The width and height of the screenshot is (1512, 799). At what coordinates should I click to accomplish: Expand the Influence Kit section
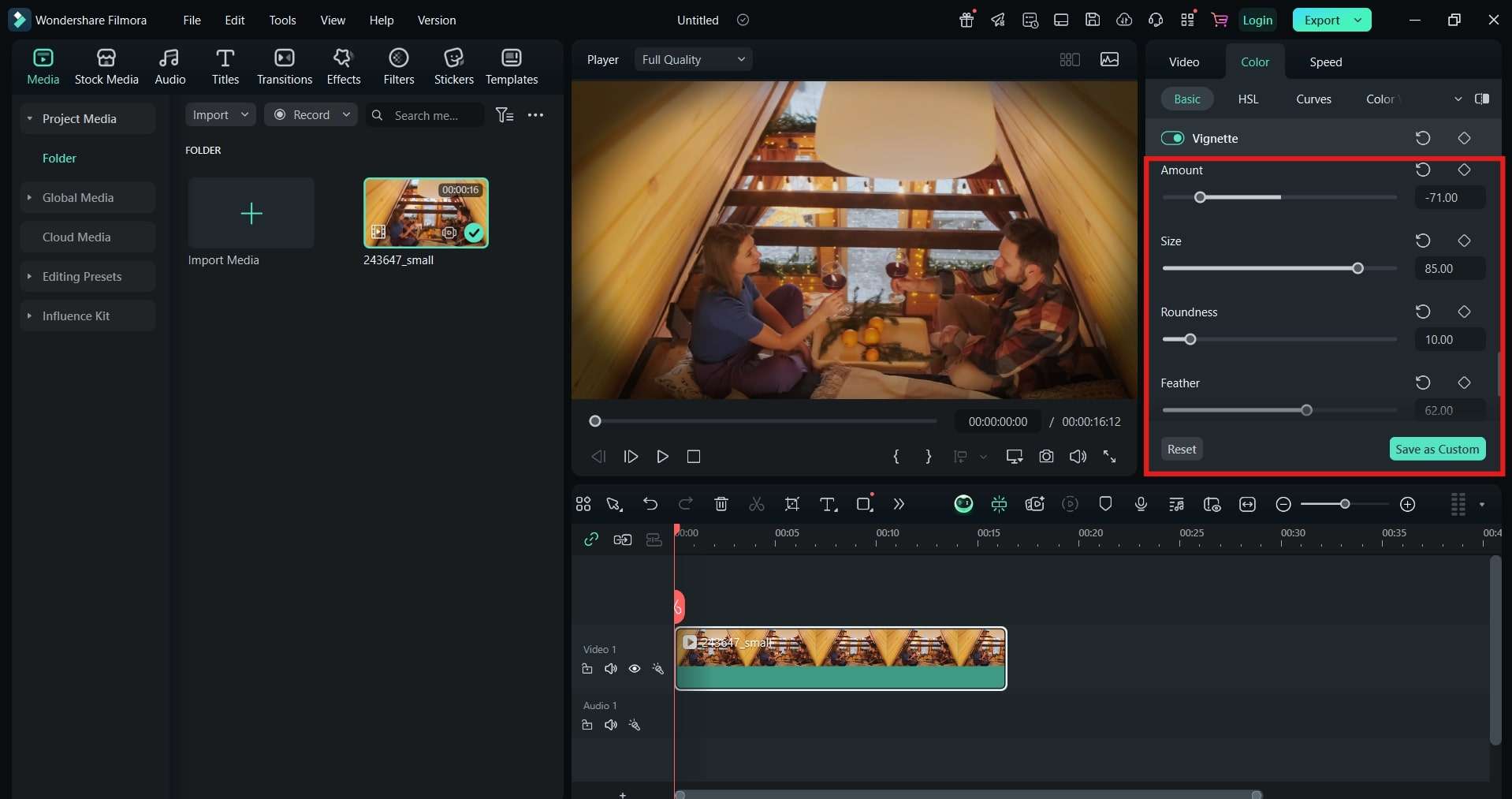pyautogui.click(x=29, y=315)
